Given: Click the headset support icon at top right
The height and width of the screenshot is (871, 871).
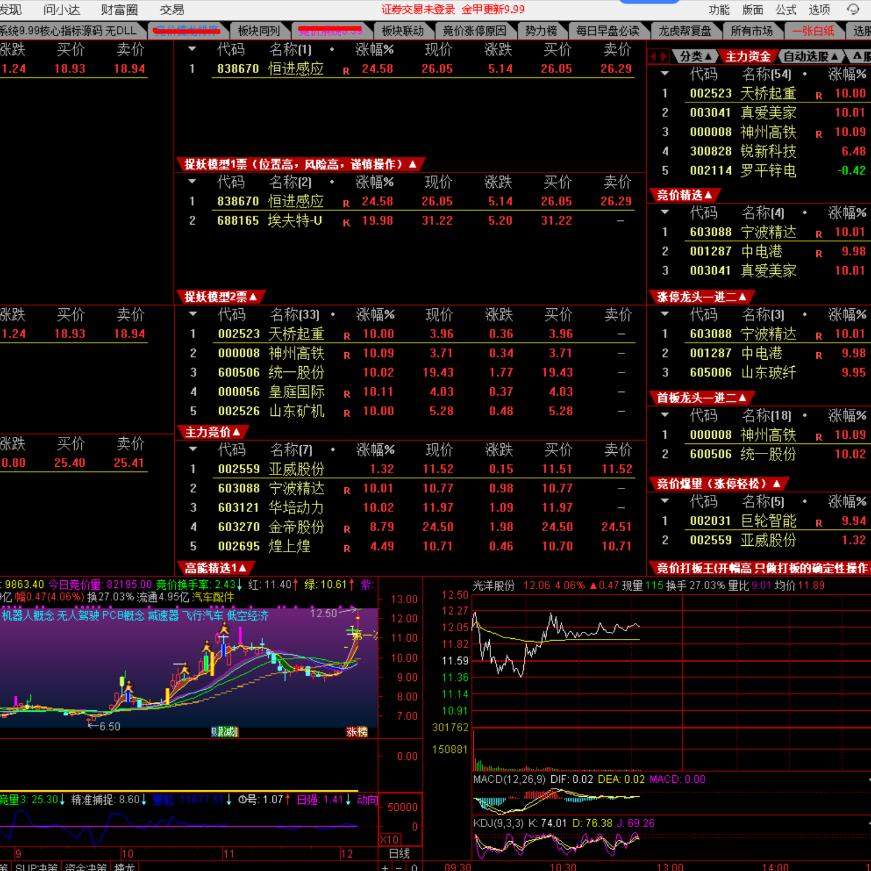Looking at the screenshot, I should coord(853,9).
